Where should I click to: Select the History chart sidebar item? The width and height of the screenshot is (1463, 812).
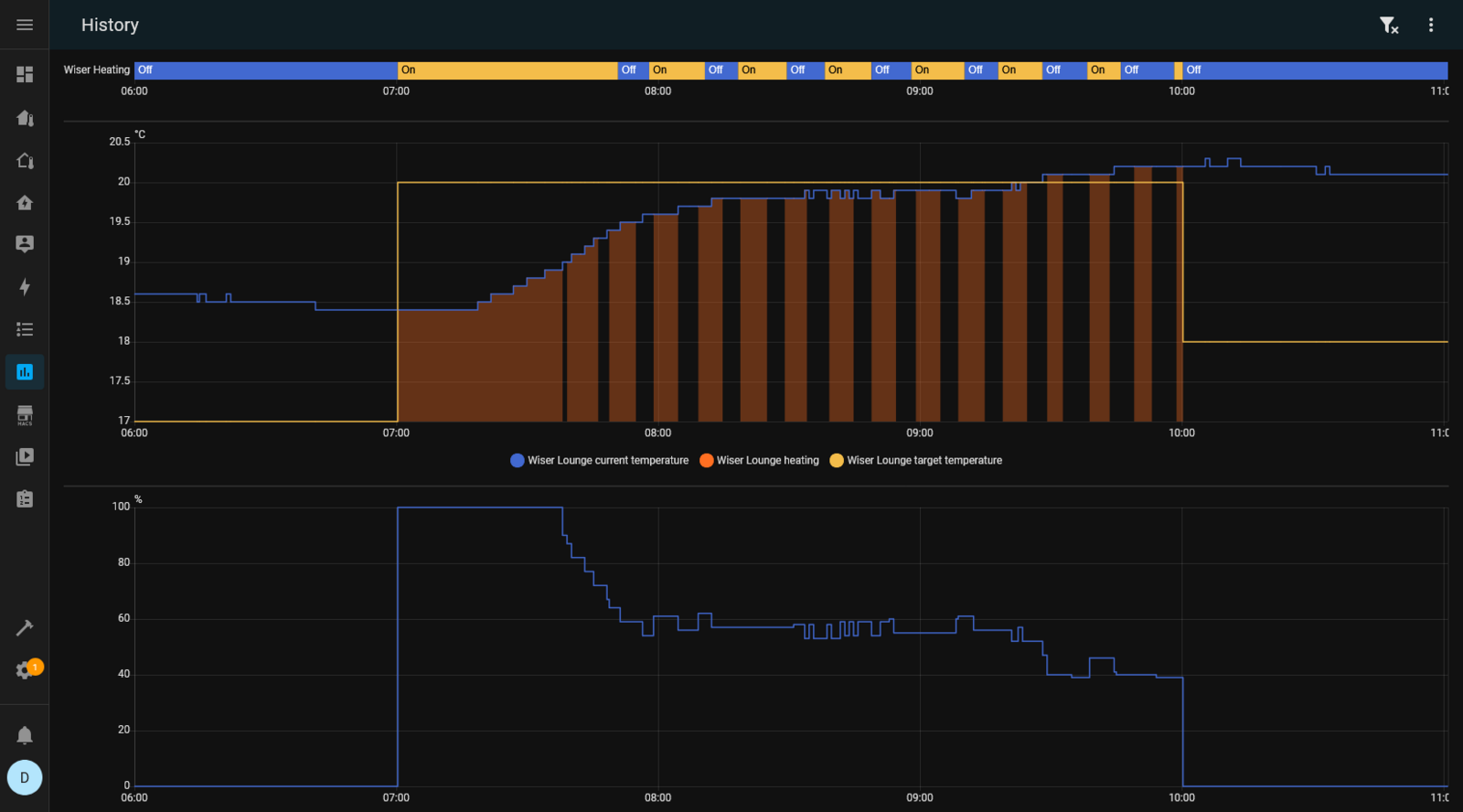[x=25, y=372]
